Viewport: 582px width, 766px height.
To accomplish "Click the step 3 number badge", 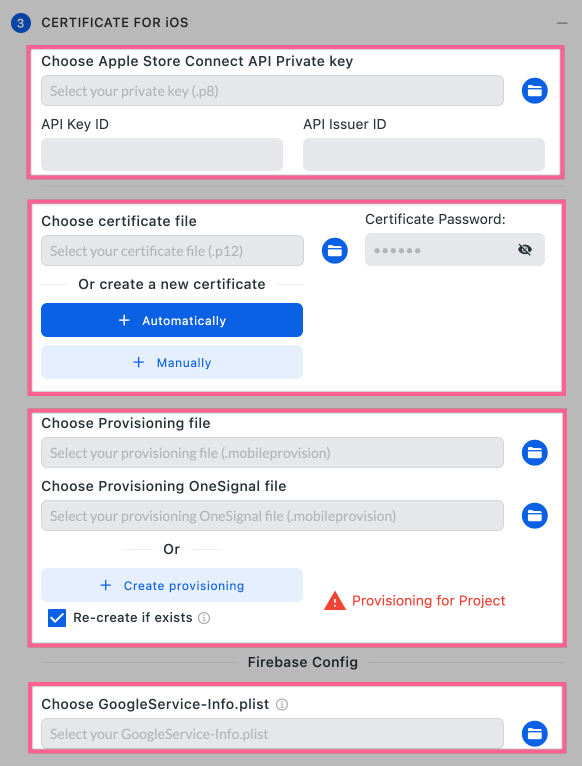I will tap(21, 23).
